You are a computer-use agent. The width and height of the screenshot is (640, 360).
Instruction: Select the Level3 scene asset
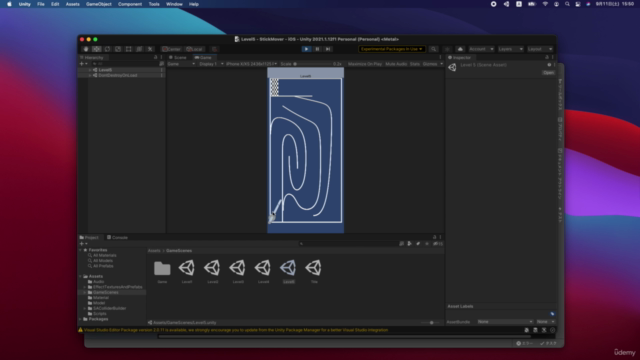tap(238, 271)
